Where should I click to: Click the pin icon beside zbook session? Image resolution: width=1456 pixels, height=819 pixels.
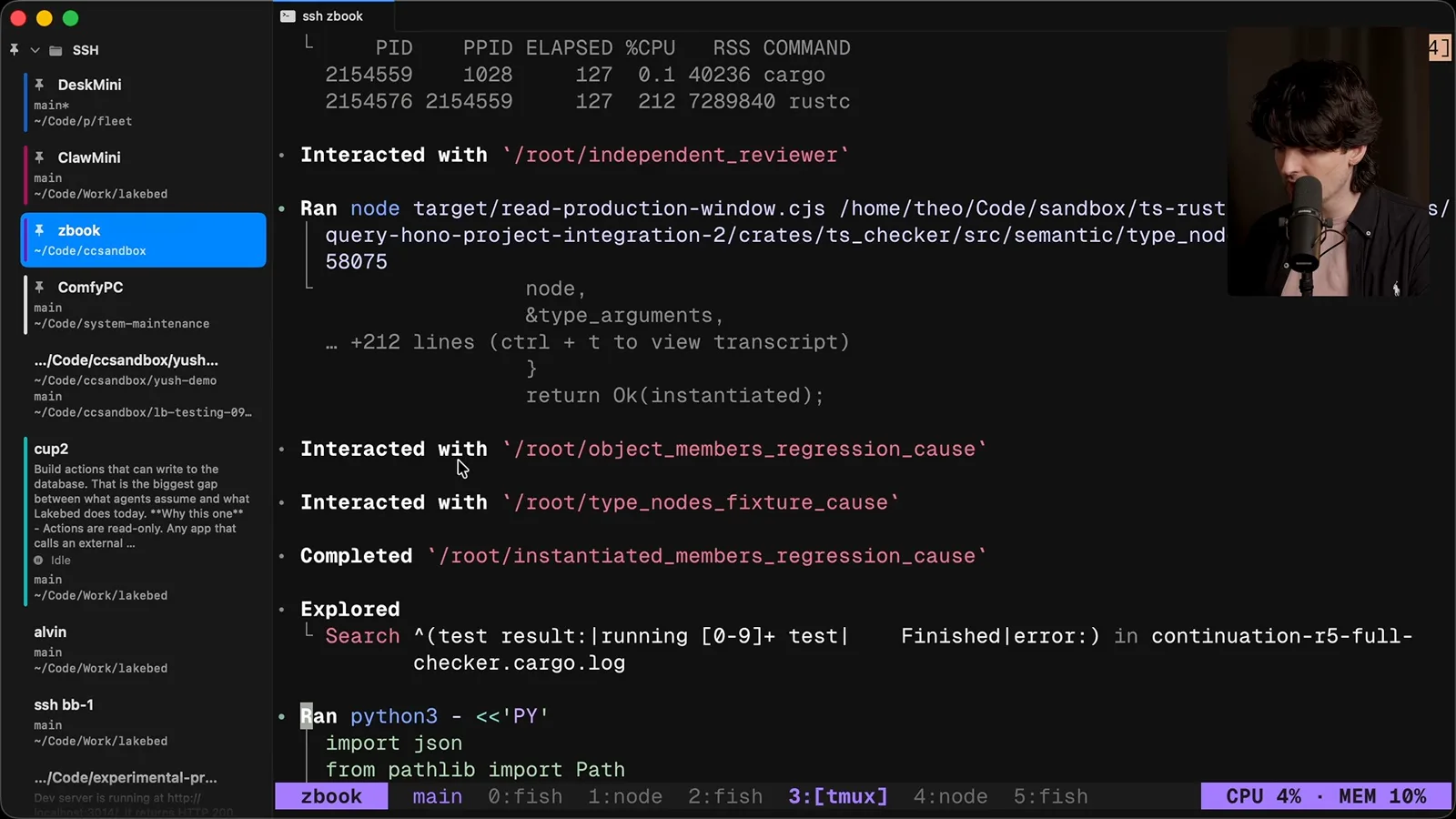tap(39, 230)
